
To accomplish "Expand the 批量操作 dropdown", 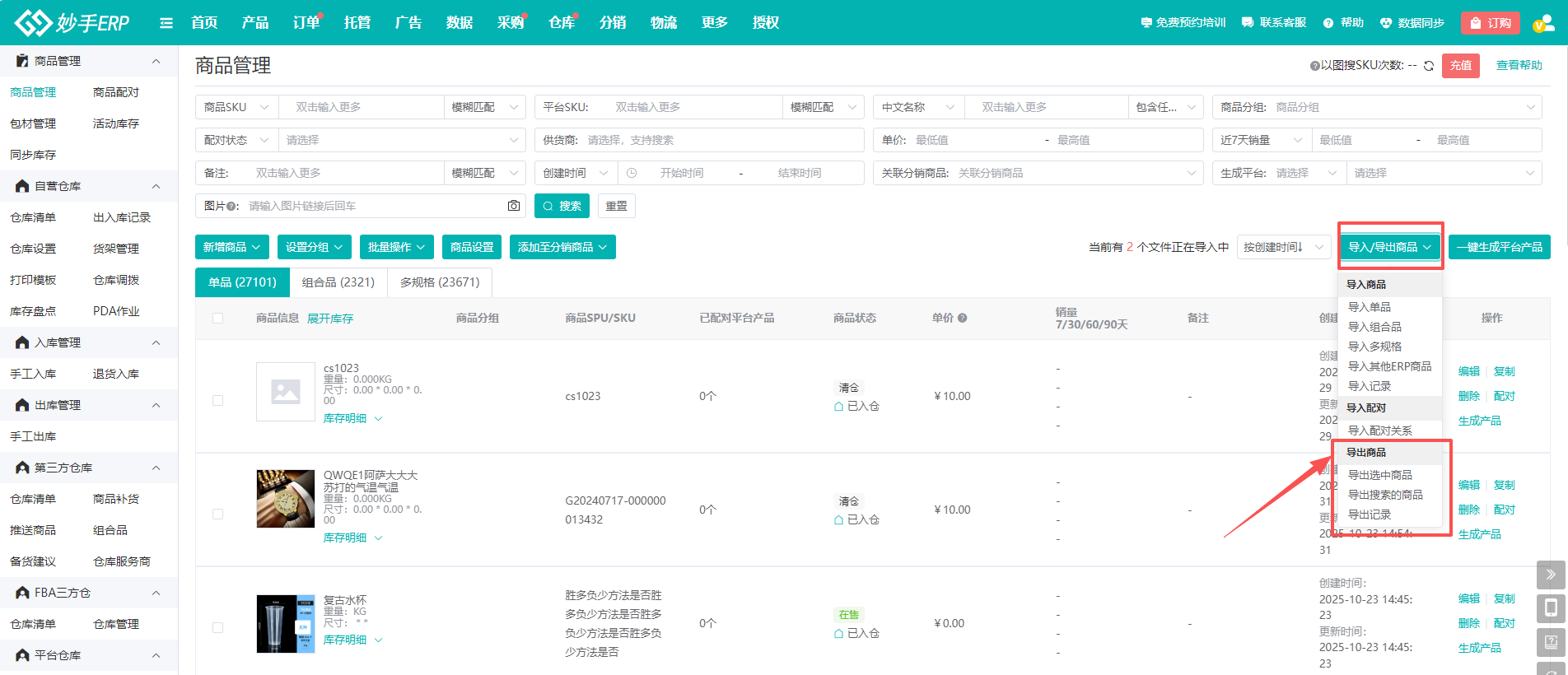I will pyautogui.click(x=396, y=247).
